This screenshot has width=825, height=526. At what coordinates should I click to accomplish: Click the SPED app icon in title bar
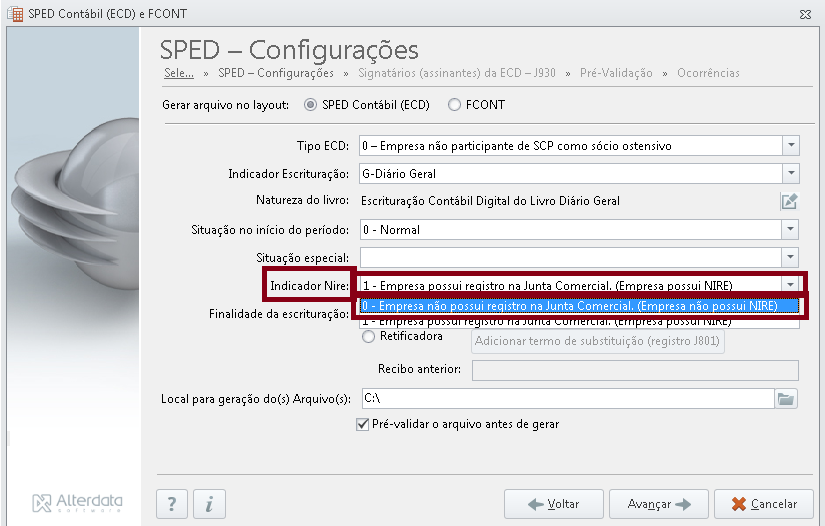[x=15, y=14]
